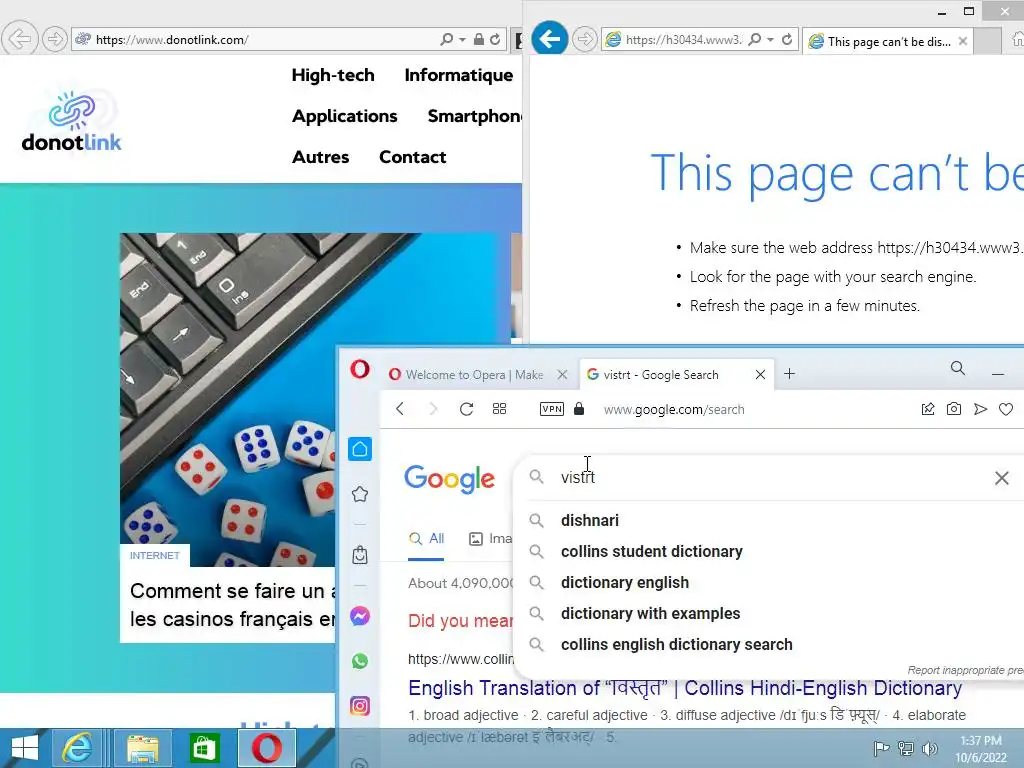The image size is (1024, 768).
Task: Close the This page can't be displayed tab
Action: 963,41
